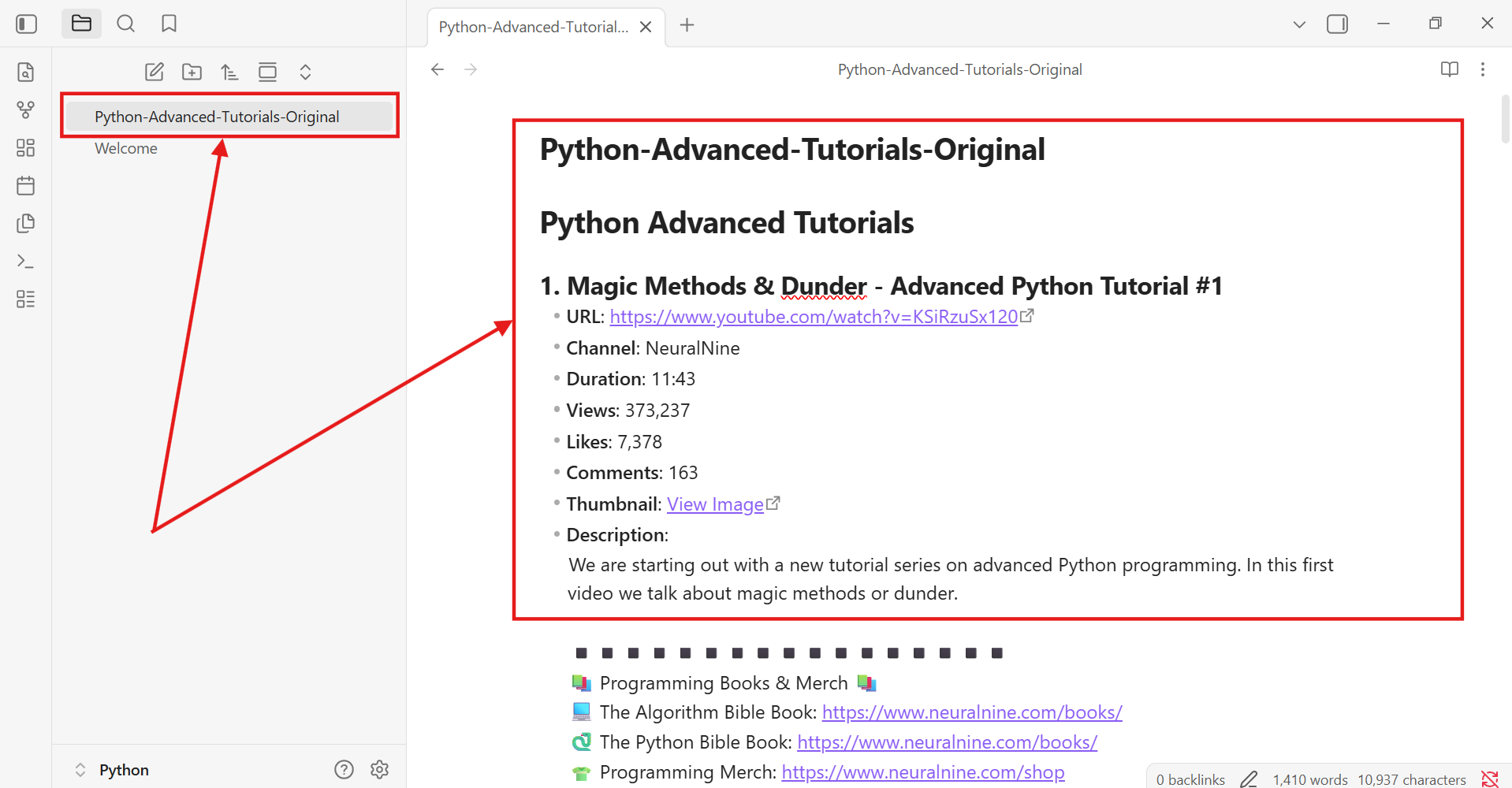The height and width of the screenshot is (788, 1512).
Task: Toggle reading view with the book icon
Action: [1449, 69]
